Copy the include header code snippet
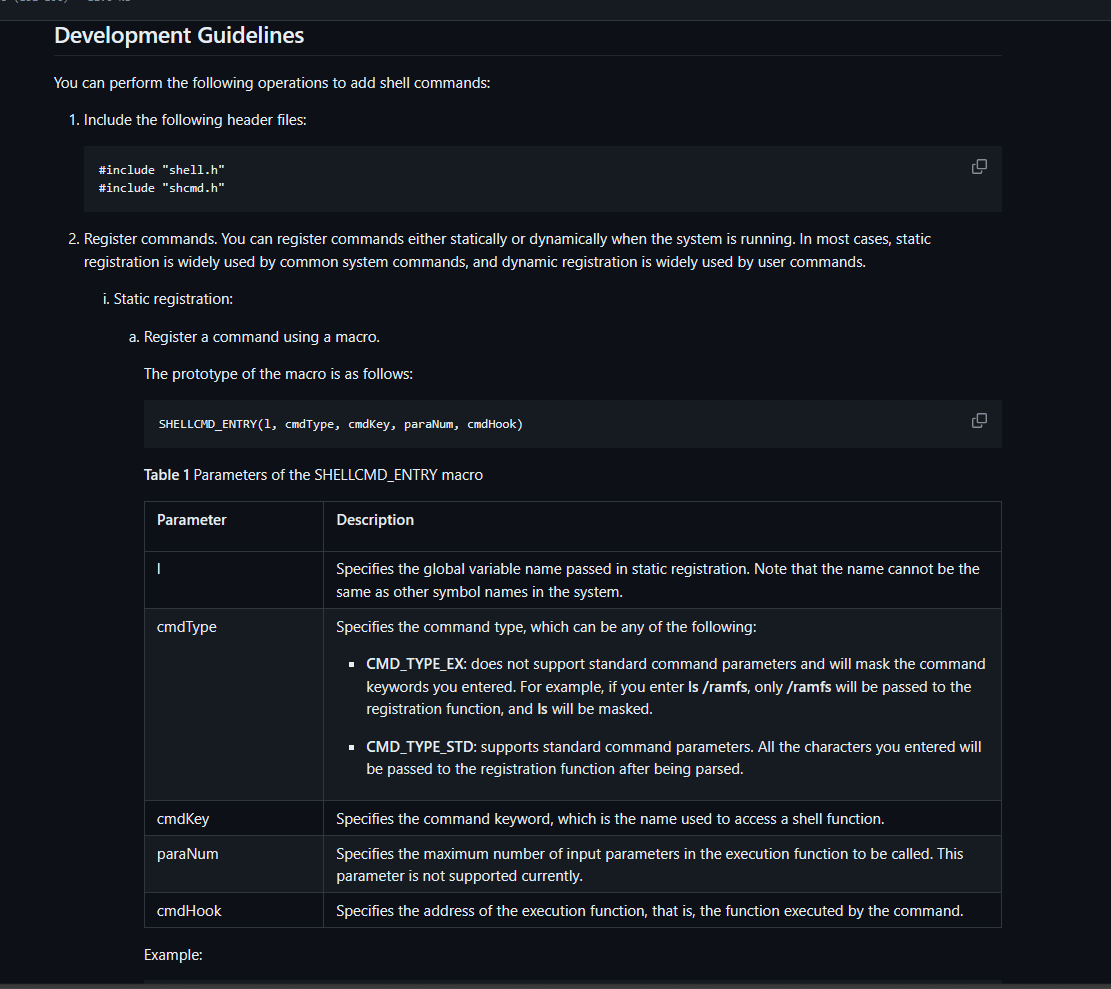 coord(978,166)
